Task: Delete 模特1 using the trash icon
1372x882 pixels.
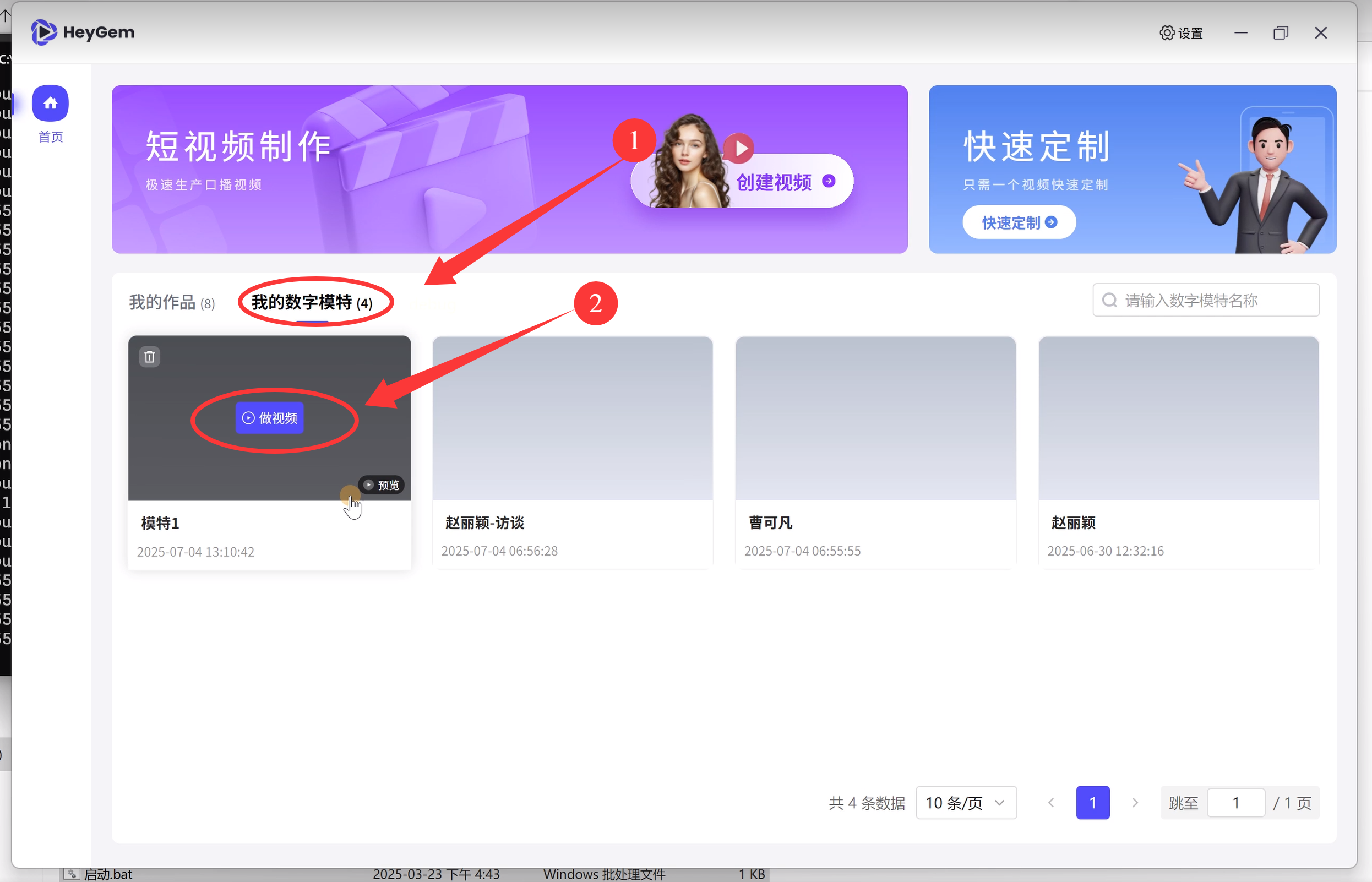Action: coord(149,357)
